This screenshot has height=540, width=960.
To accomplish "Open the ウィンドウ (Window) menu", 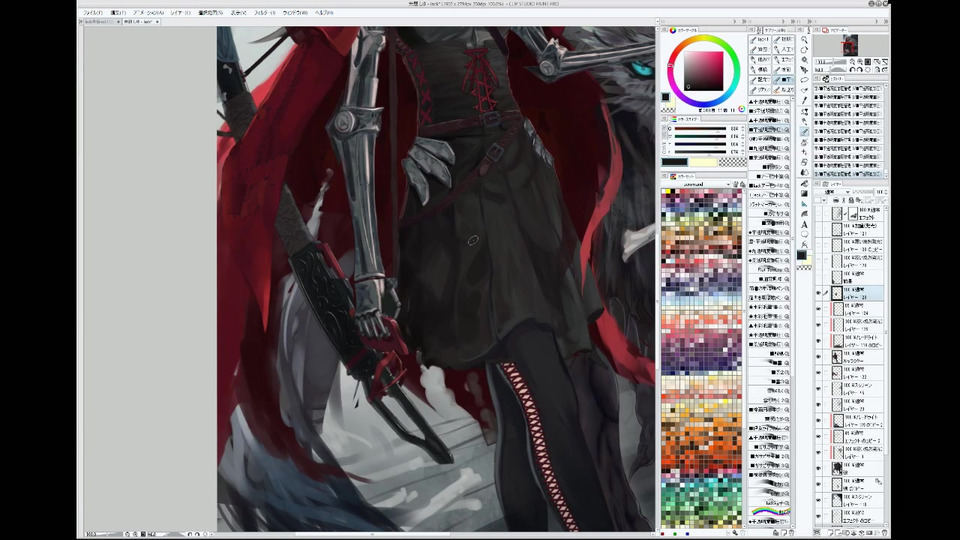I will [295, 12].
